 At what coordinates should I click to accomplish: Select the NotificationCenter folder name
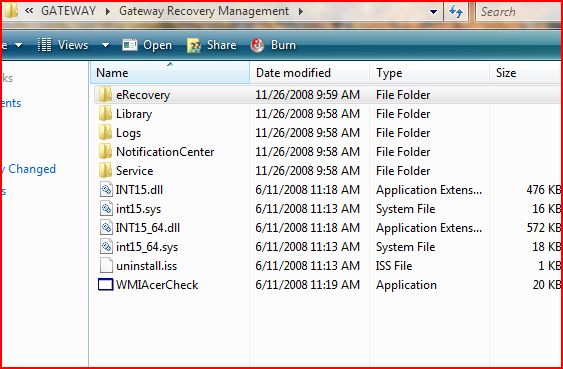click(x=165, y=152)
